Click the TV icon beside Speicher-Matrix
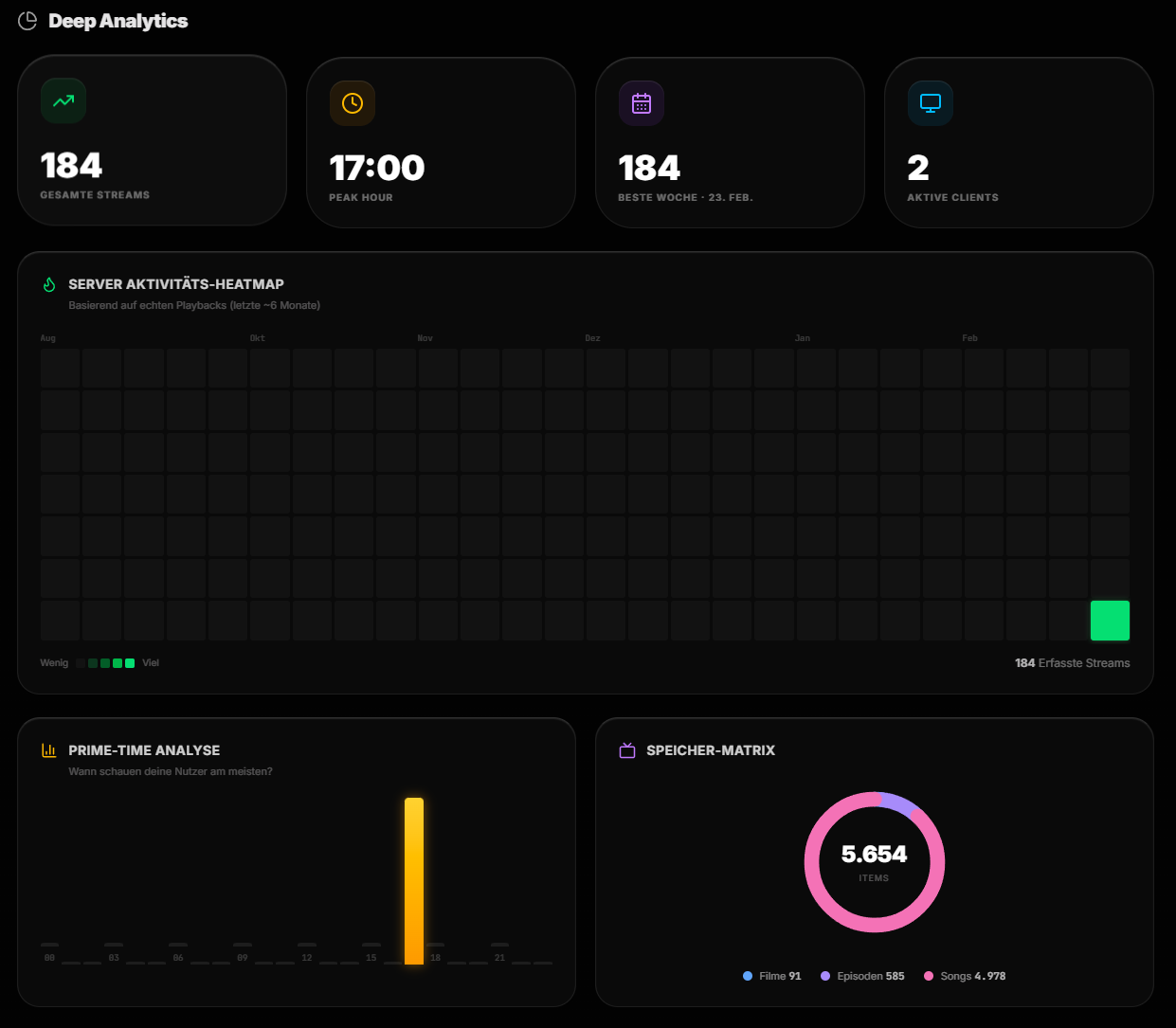 [x=627, y=750]
